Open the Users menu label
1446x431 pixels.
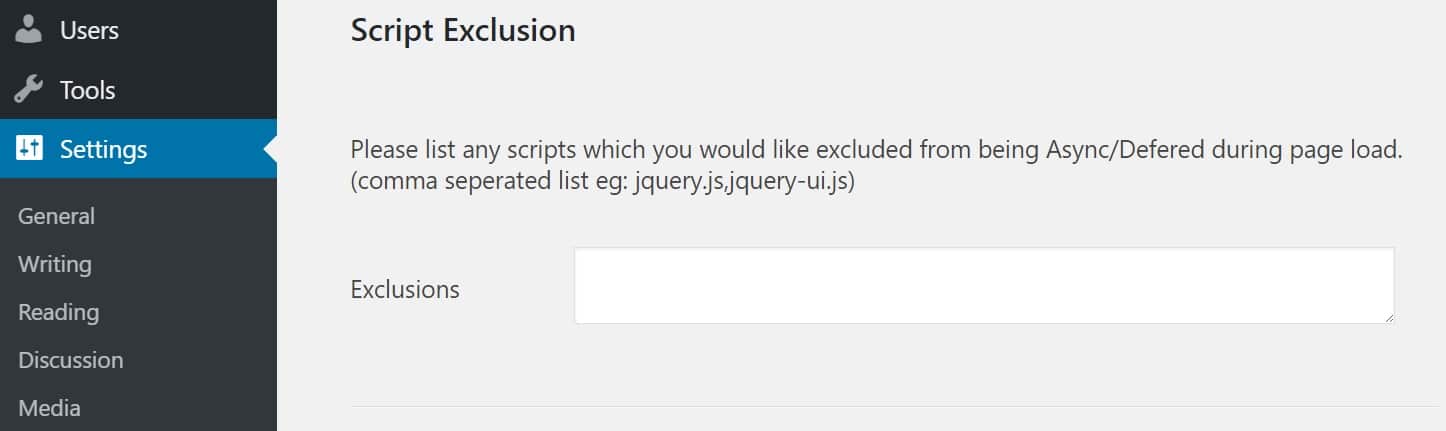tap(89, 30)
